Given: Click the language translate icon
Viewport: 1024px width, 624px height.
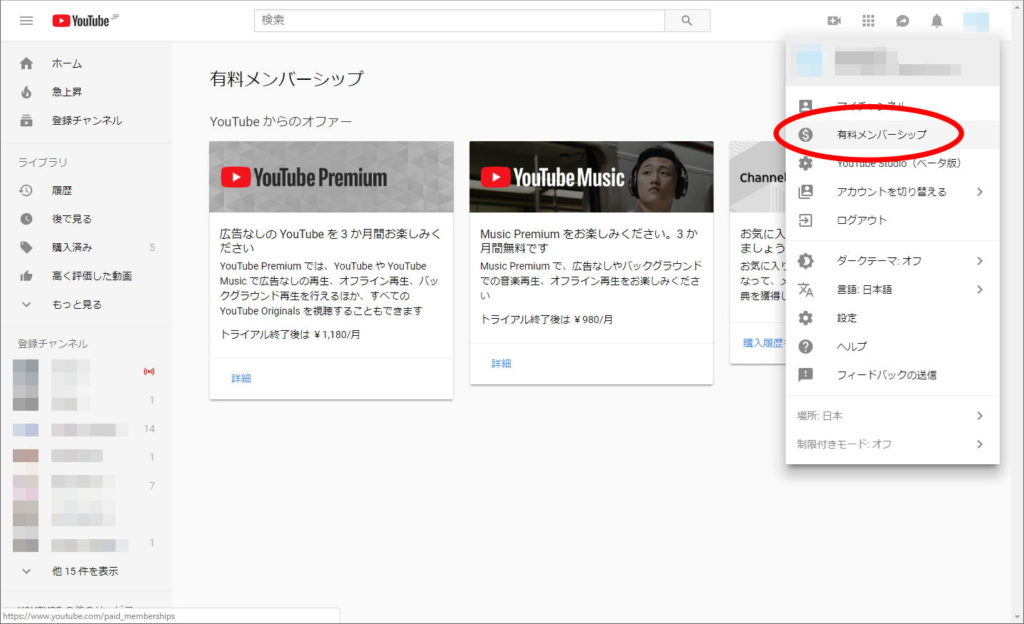Looking at the screenshot, I should tap(806, 290).
